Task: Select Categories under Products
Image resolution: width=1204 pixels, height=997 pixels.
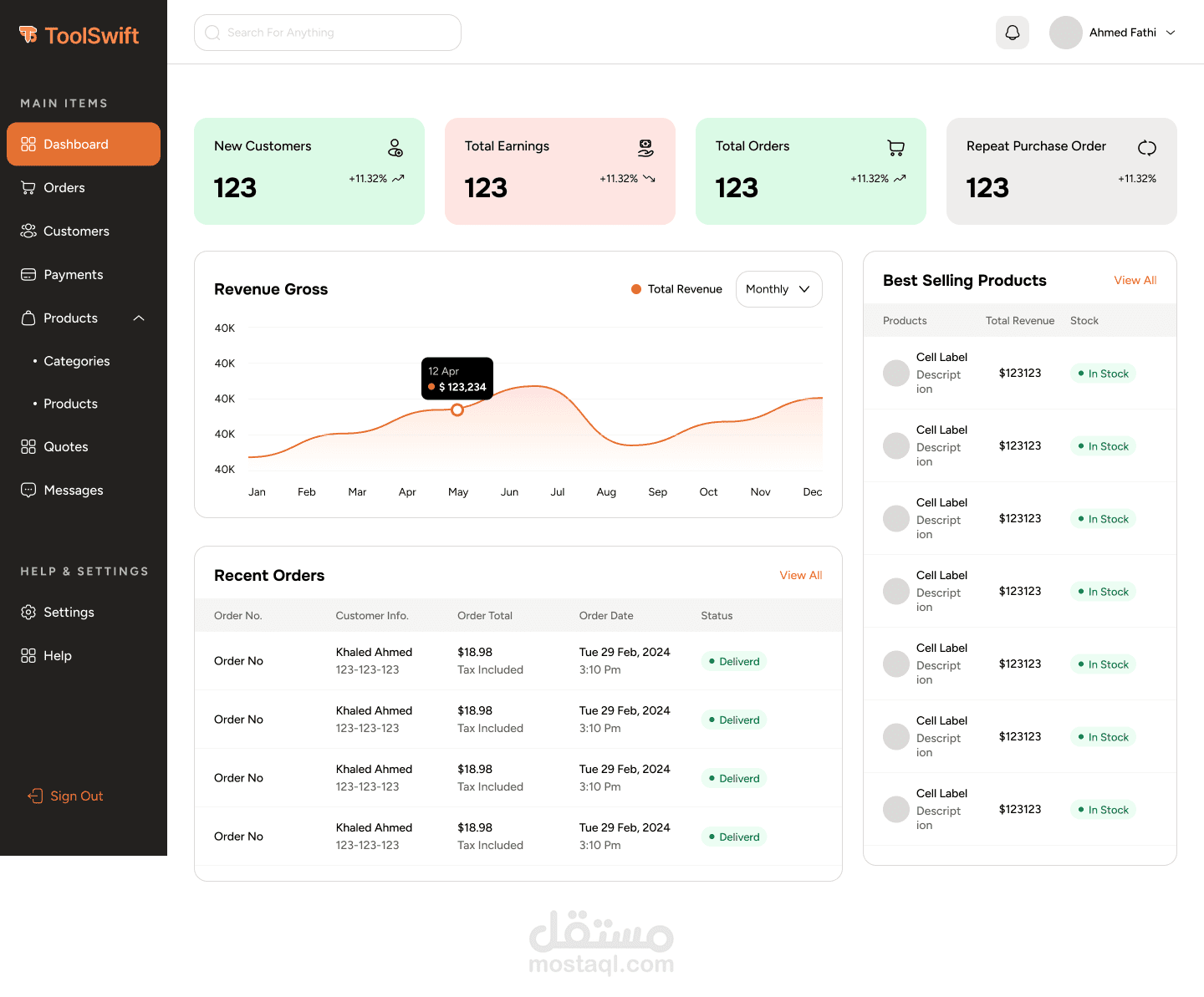Action: (x=76, y=361)
